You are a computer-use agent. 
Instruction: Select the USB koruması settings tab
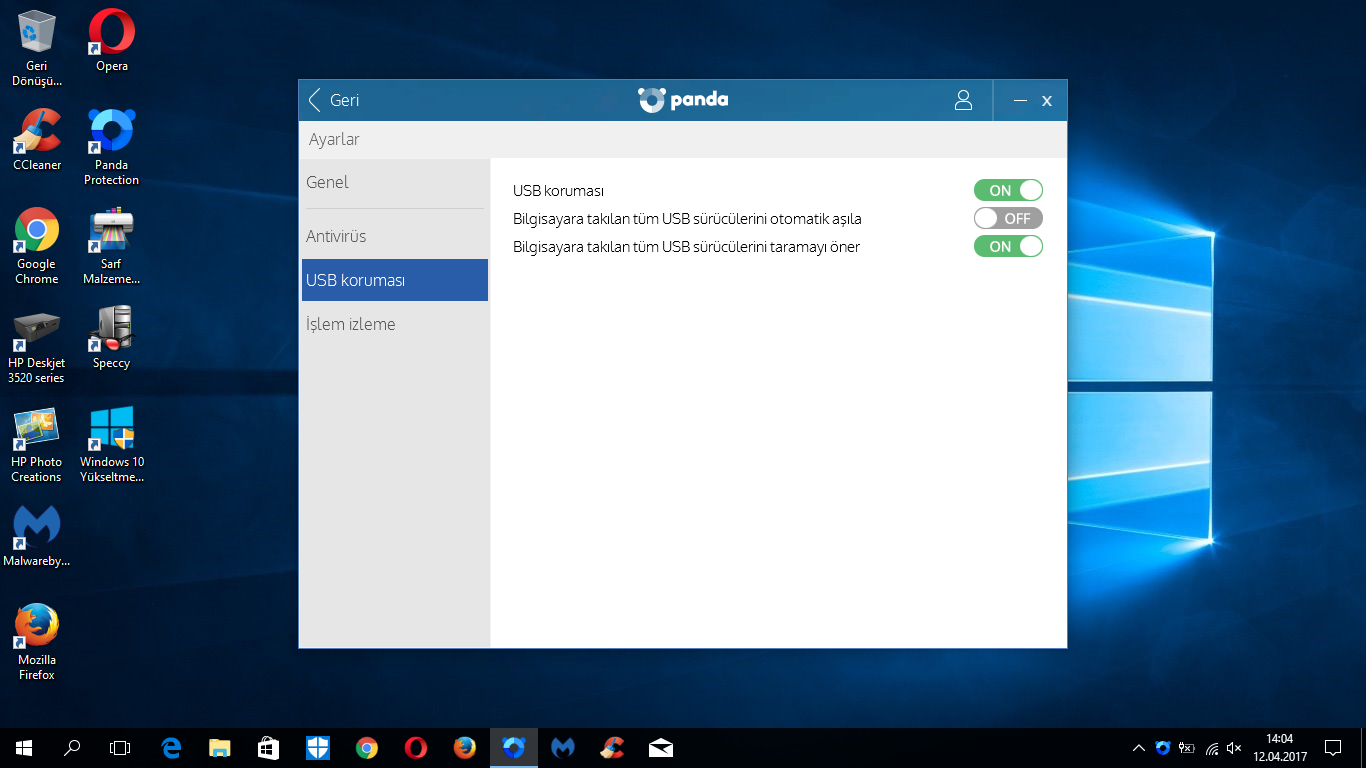394,280
